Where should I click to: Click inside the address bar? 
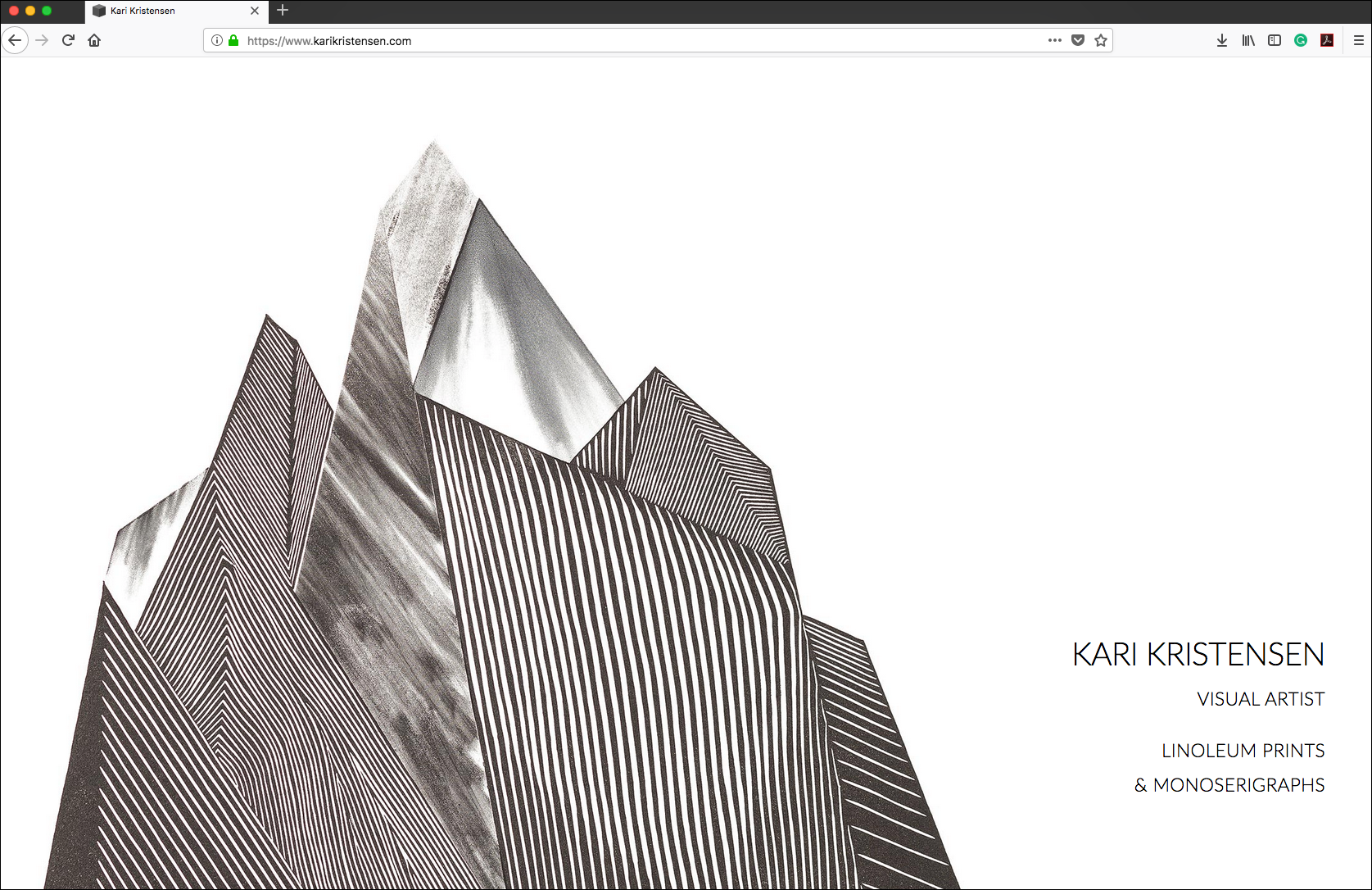click(573, 40)
